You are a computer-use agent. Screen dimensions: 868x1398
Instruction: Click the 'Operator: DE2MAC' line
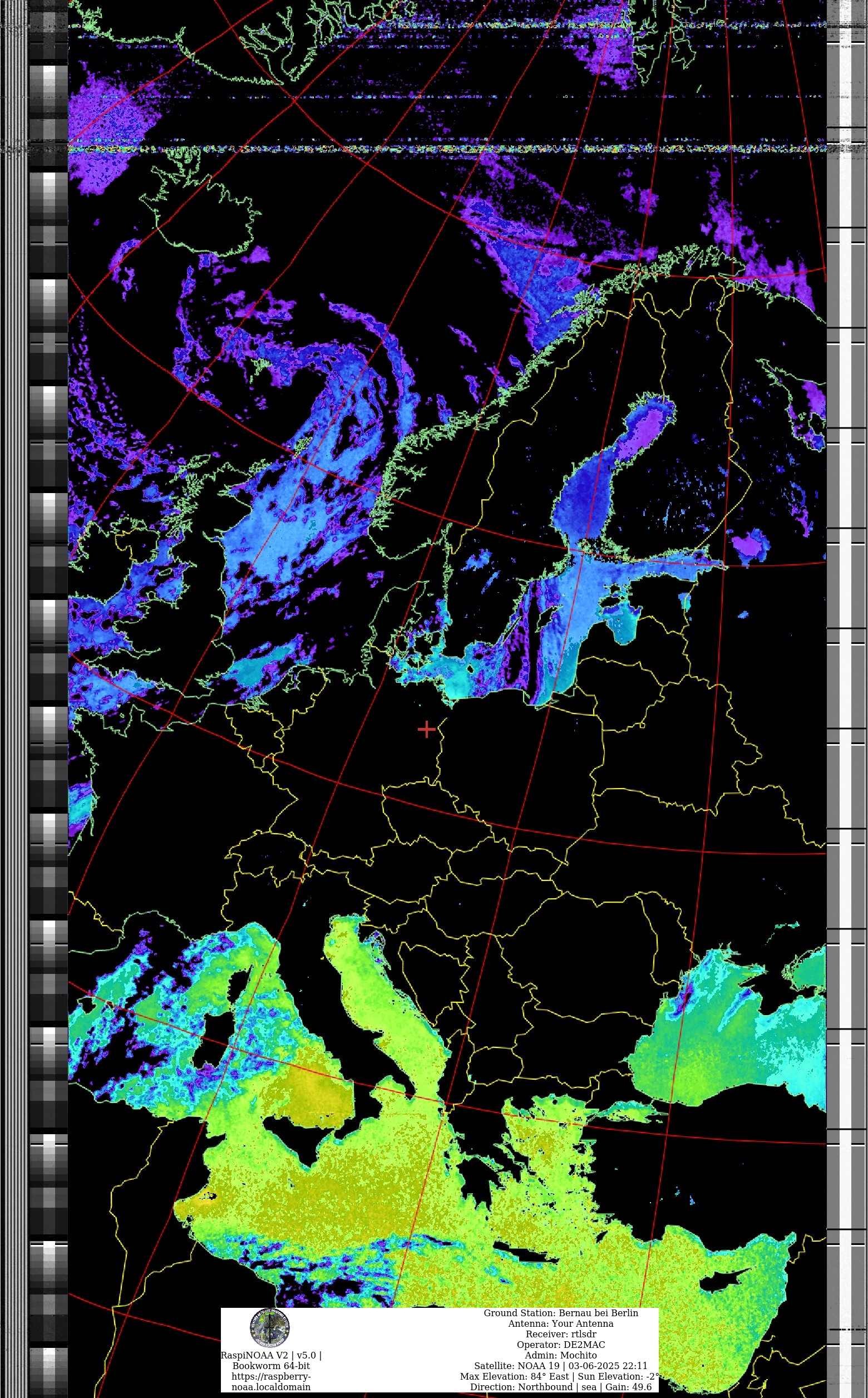[561, 1345]
